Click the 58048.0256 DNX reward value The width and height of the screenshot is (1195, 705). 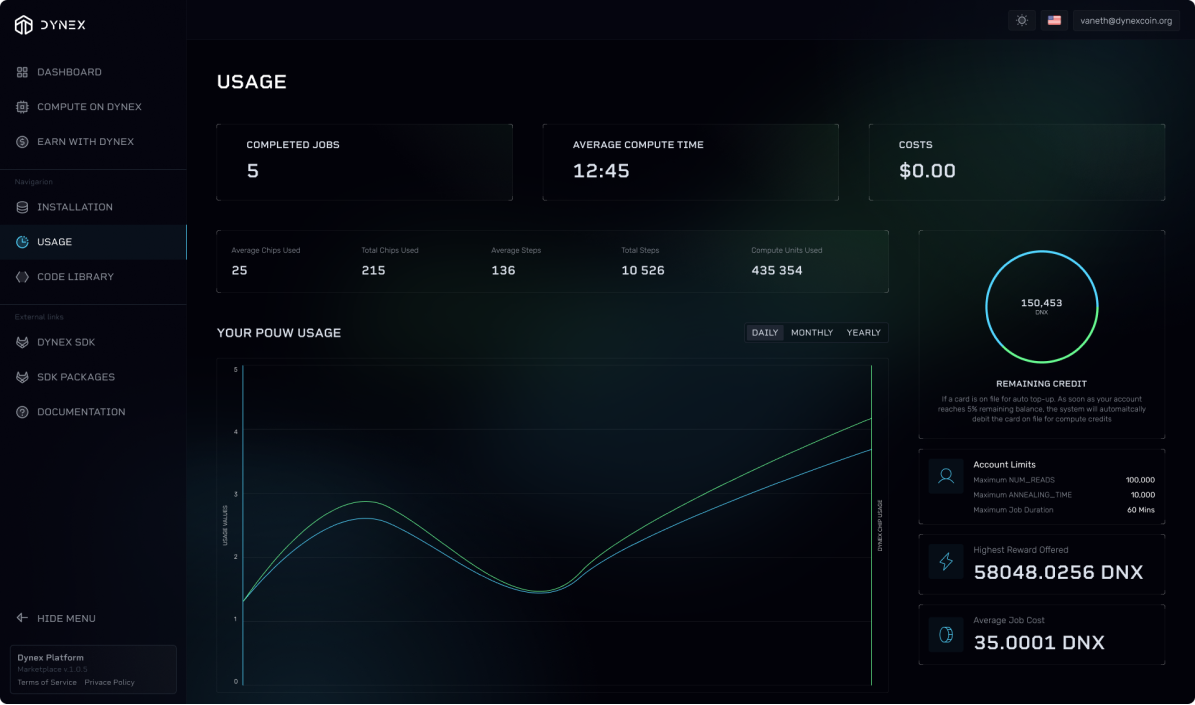click(1059, 572)
